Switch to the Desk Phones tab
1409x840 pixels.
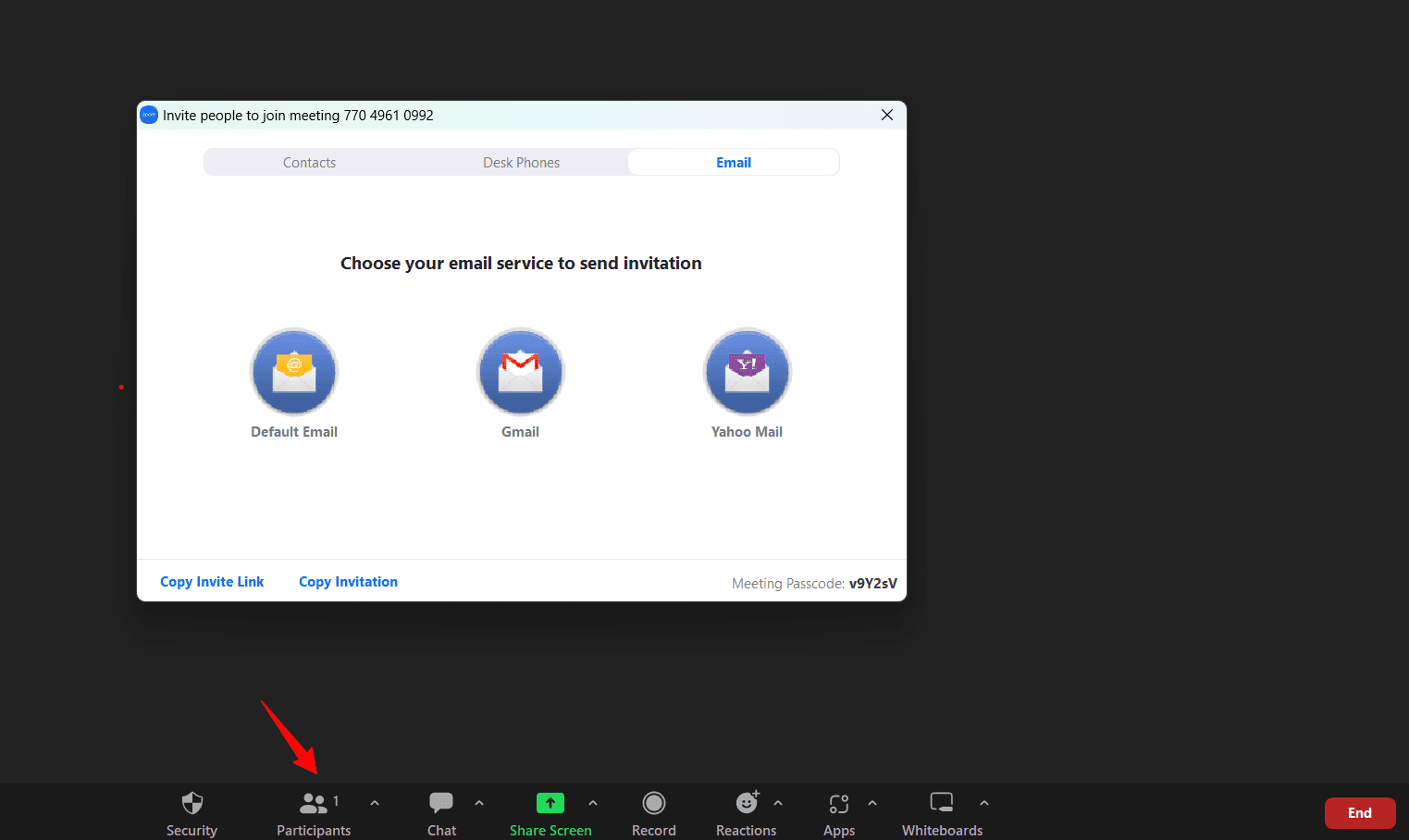(x=521, y=163)
